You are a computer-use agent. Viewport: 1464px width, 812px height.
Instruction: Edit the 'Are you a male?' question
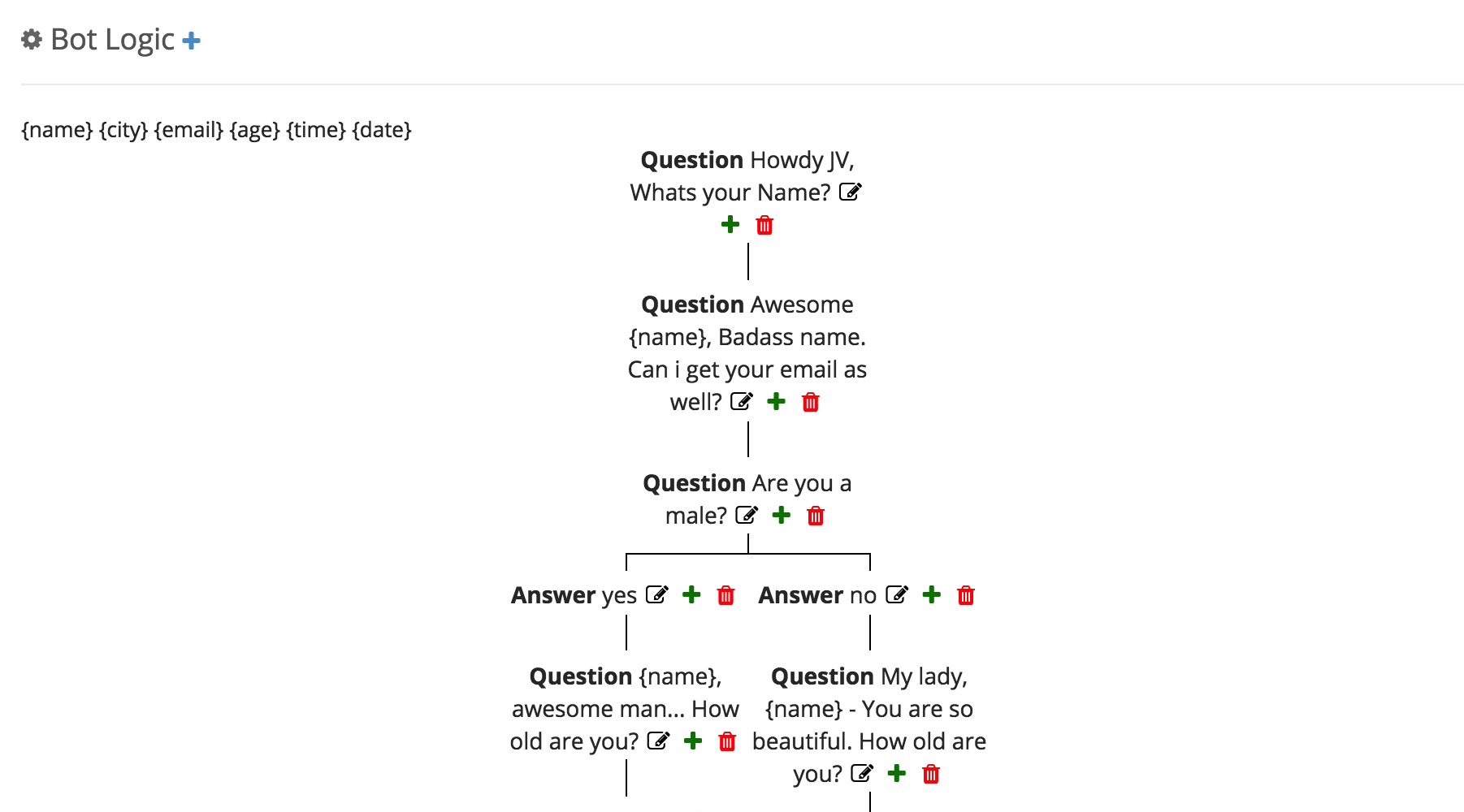coord(746,516)
